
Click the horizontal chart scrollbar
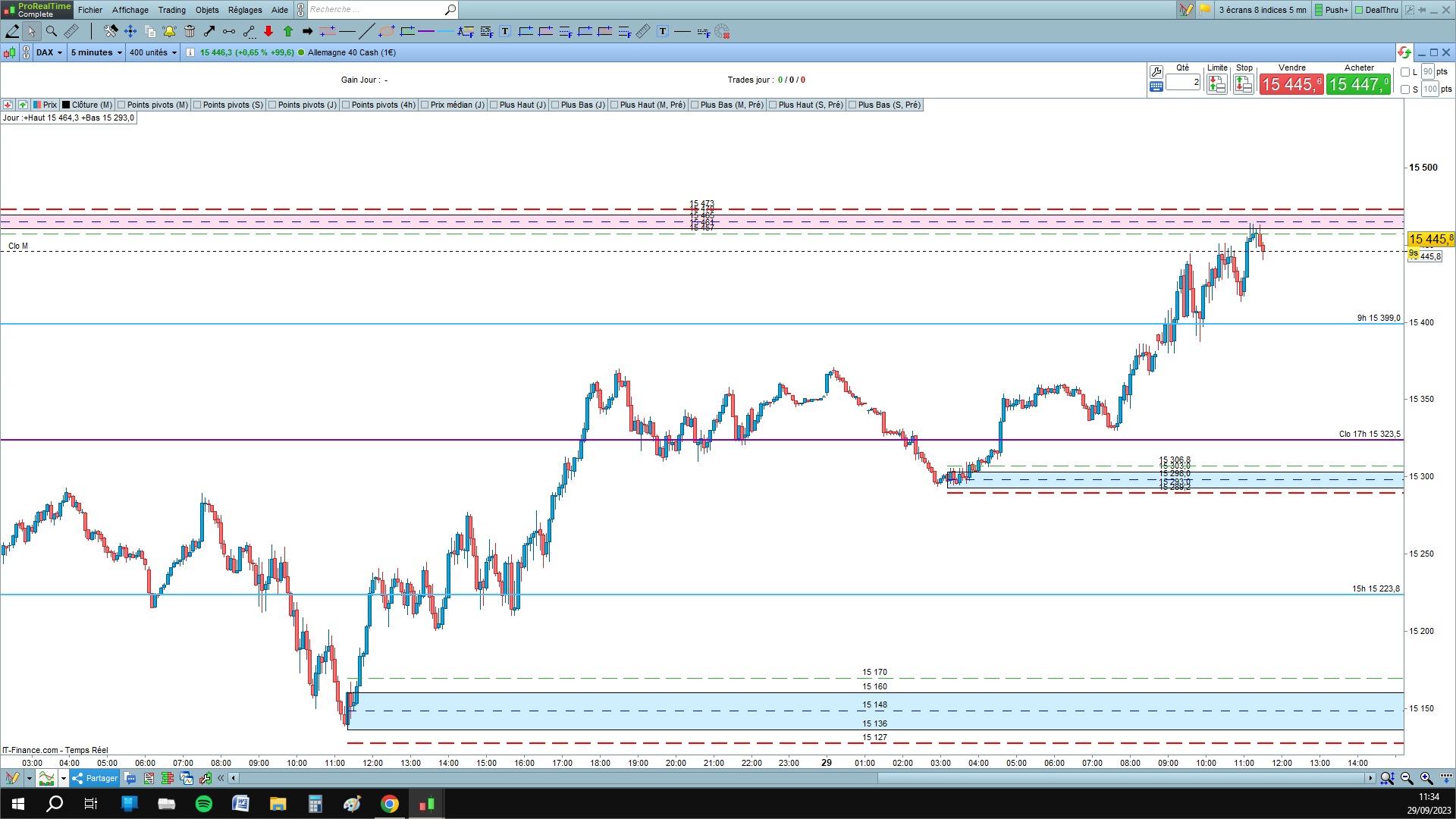(x=1122, y=778)
